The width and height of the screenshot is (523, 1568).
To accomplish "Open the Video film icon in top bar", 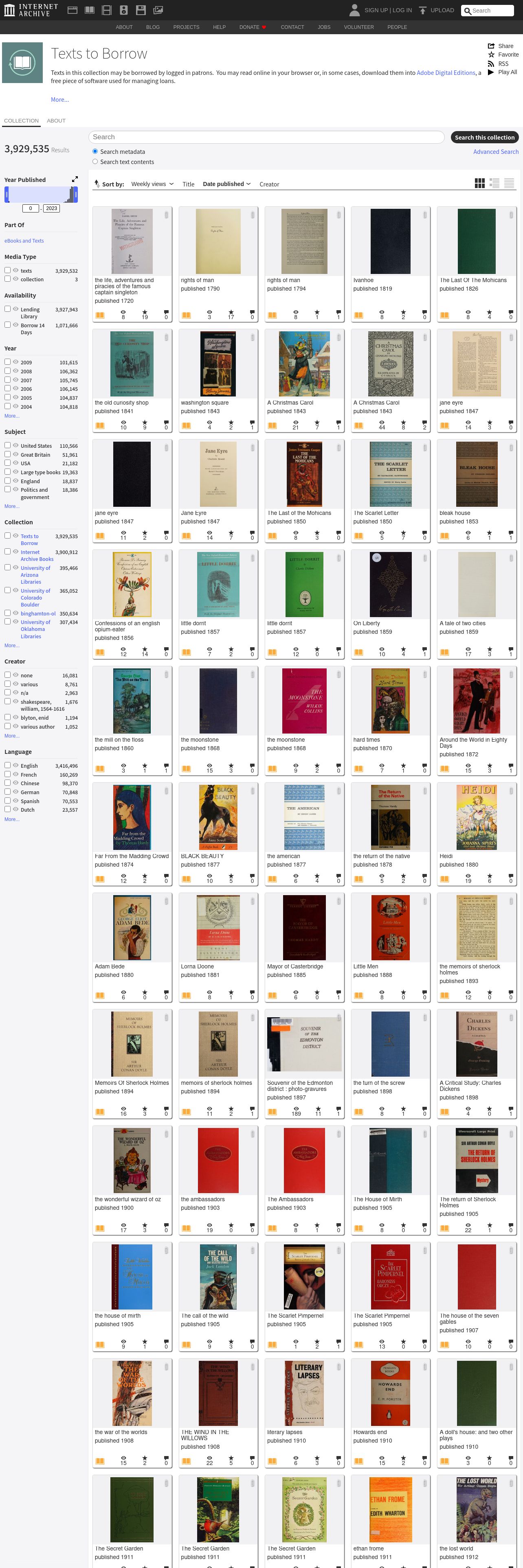I will click(x=107, y=10).
